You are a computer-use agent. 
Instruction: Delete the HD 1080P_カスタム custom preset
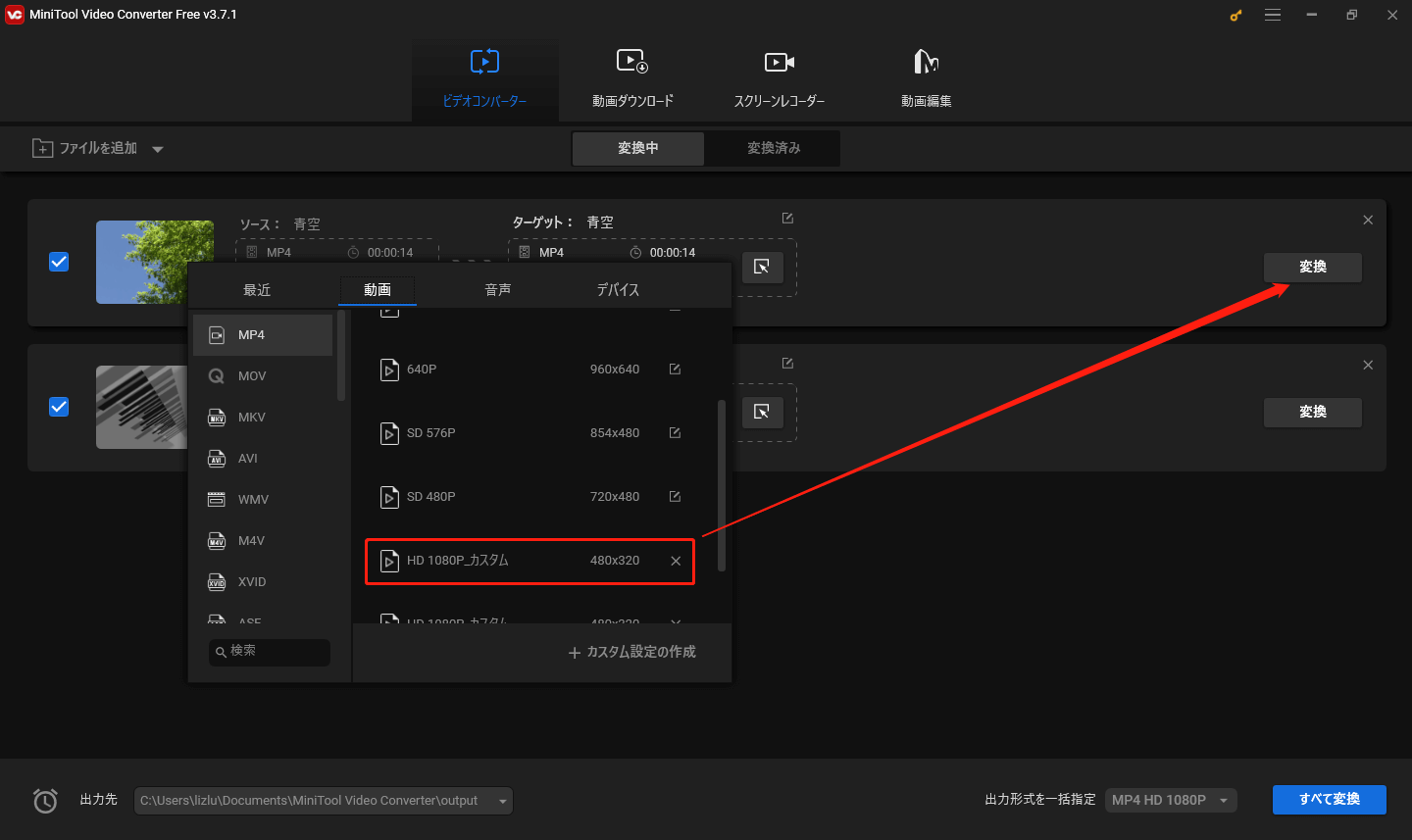pyautogui.click(x=676, y=561)
